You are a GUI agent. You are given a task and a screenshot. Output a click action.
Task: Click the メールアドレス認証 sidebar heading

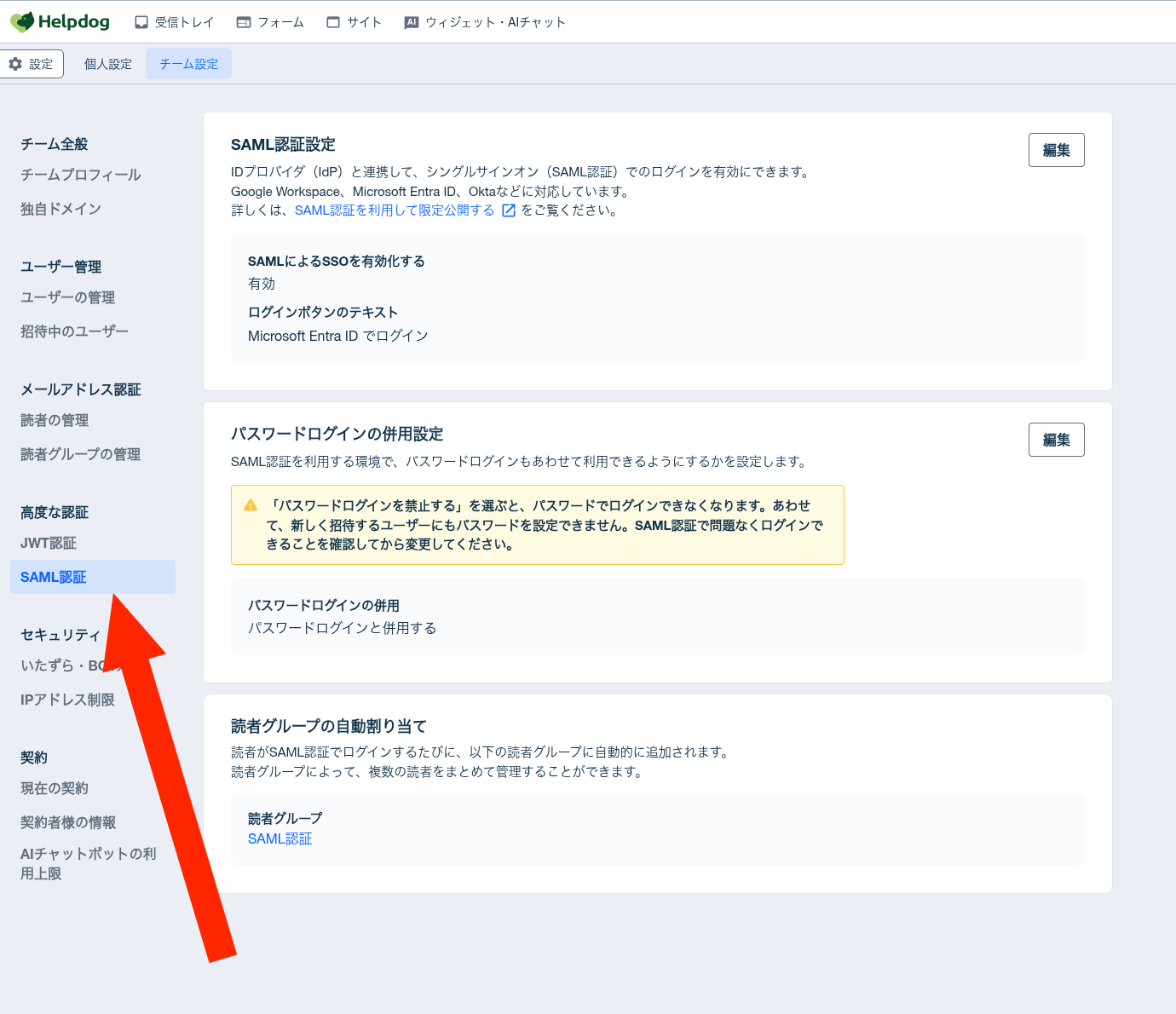point(81,389)
